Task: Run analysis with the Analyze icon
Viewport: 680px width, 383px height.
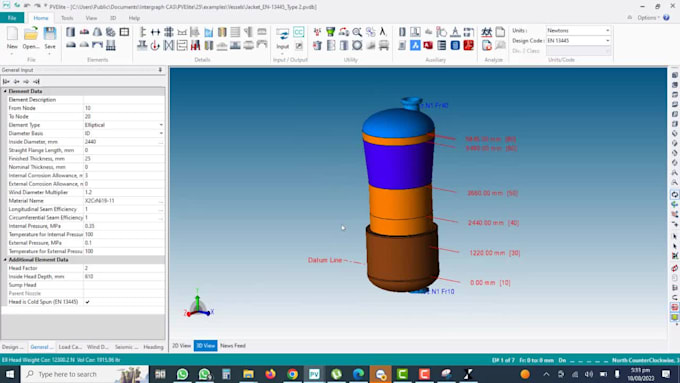Action: point(487,32)
